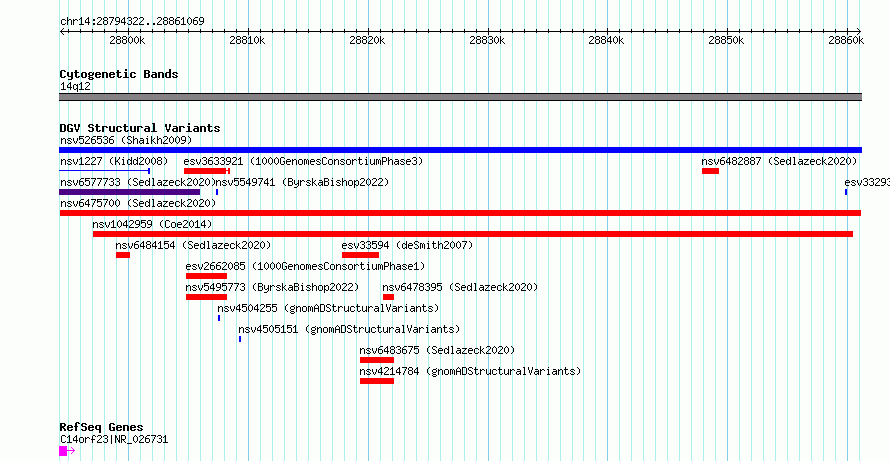Click the small blue nsv5549741 marker
The width and height of the screenshot is (890, 461).
coord(217,192)
